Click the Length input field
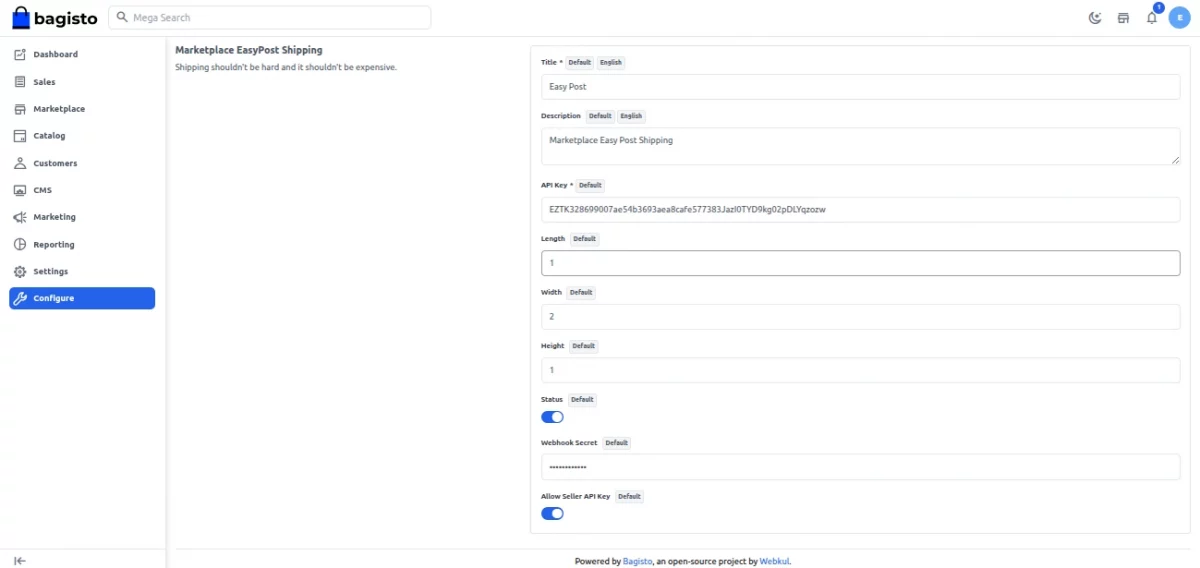This screenshot has width=1200, height=568. coord(860,263)
